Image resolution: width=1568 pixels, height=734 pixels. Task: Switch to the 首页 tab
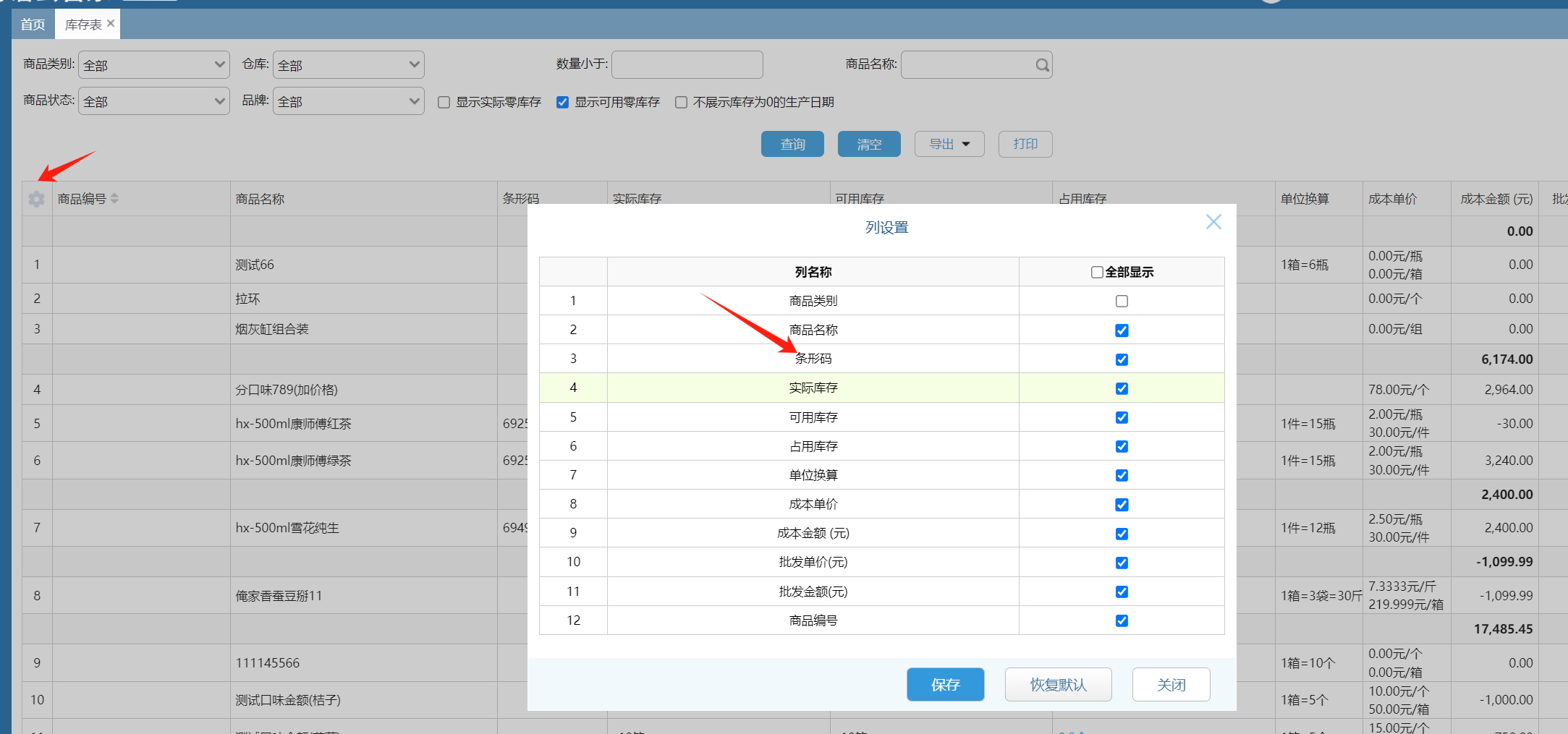click(33, 25)
